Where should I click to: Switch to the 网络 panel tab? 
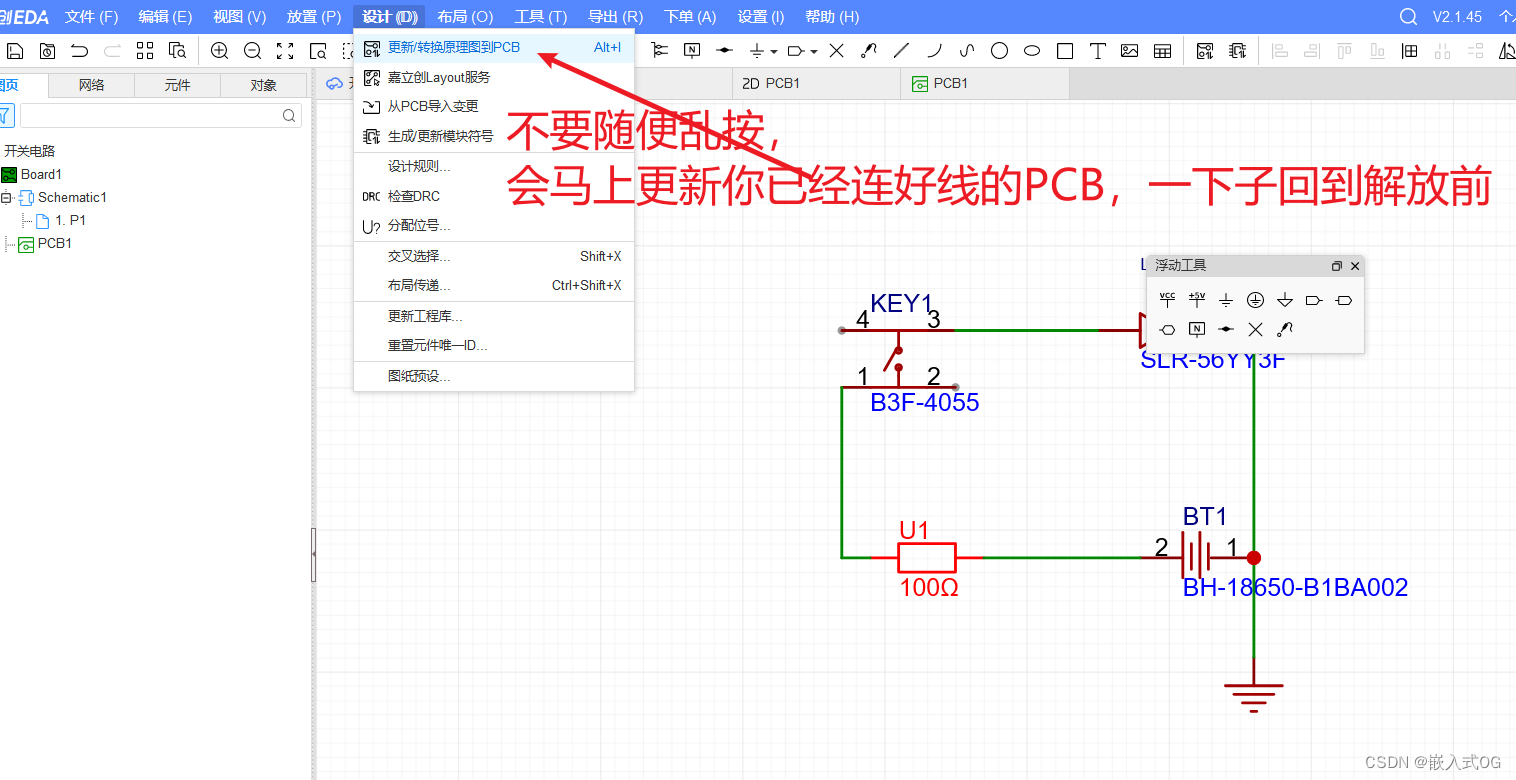tap(92, 85)
